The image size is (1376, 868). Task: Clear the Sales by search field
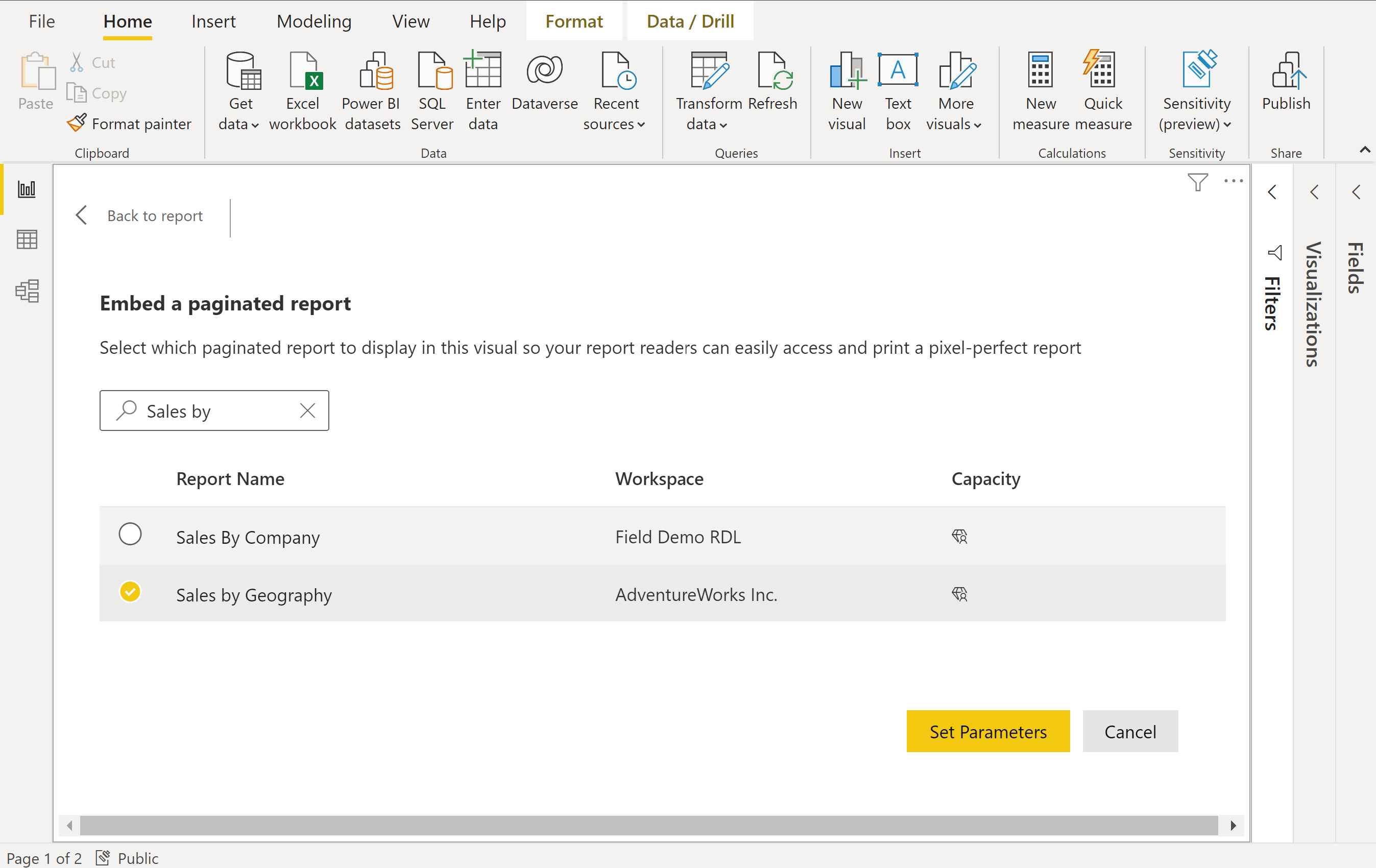click(307, 410)
